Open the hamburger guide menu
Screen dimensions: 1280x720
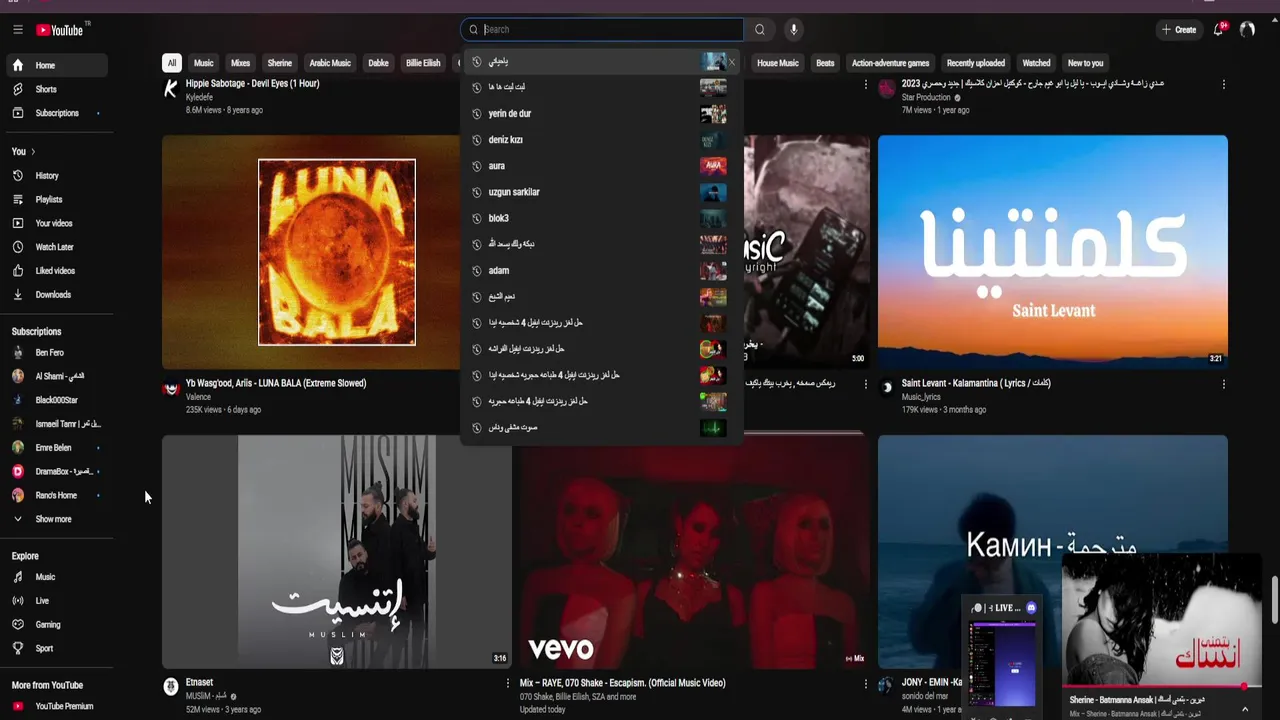tap(18, 30)
